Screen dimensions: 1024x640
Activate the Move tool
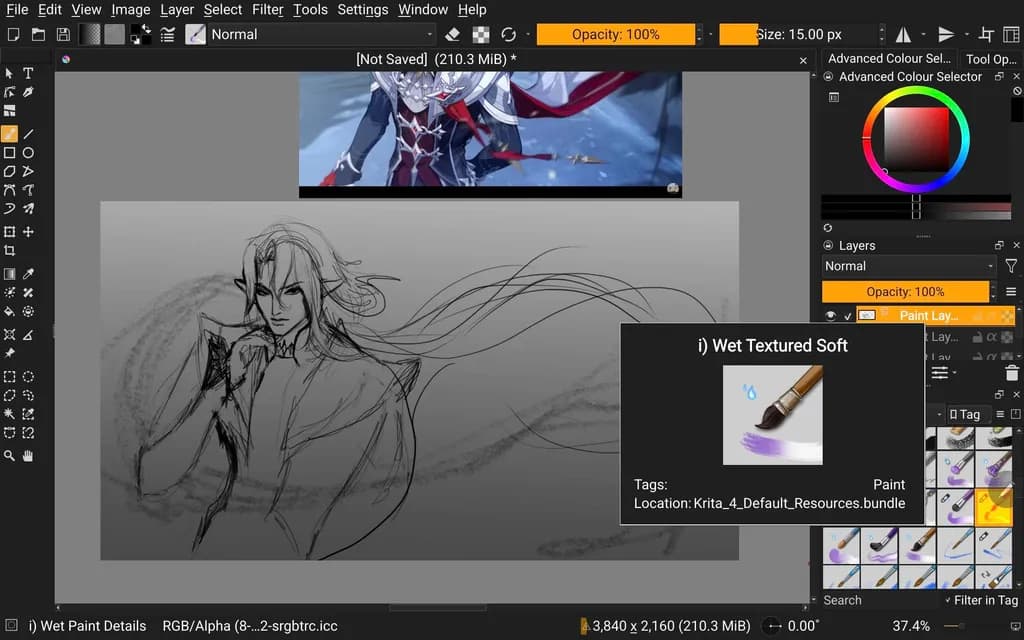click(28, 232)
